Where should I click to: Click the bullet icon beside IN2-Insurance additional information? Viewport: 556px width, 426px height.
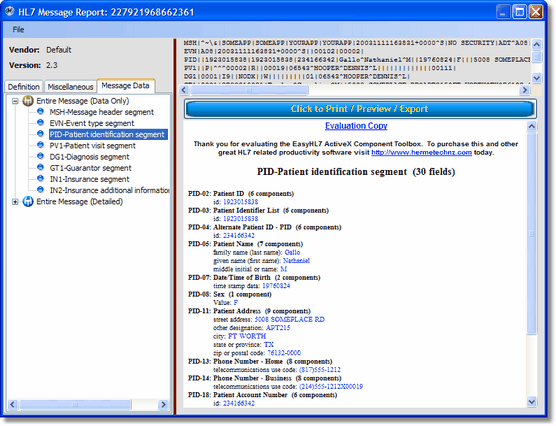pos(40,190)
